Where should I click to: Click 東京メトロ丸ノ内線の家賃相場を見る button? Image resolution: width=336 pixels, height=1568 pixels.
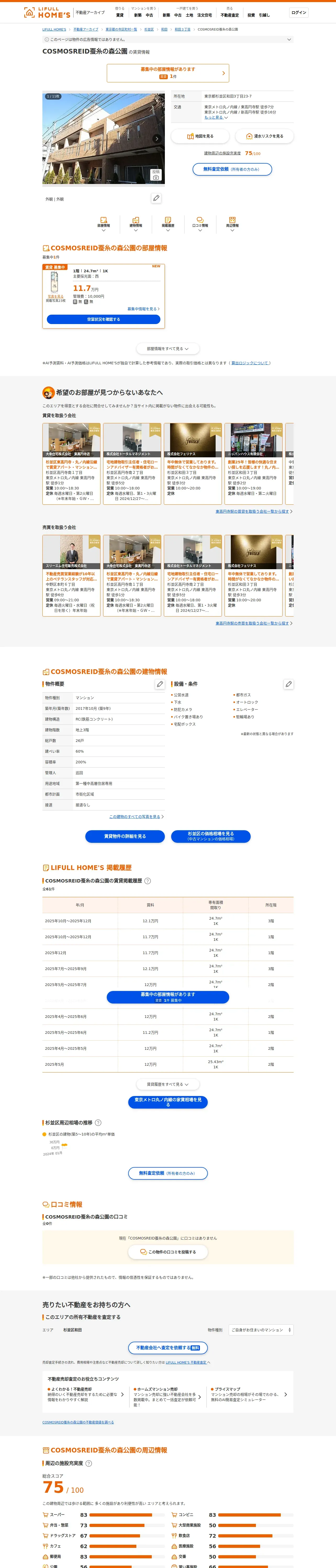click(x=168, y=1102)
